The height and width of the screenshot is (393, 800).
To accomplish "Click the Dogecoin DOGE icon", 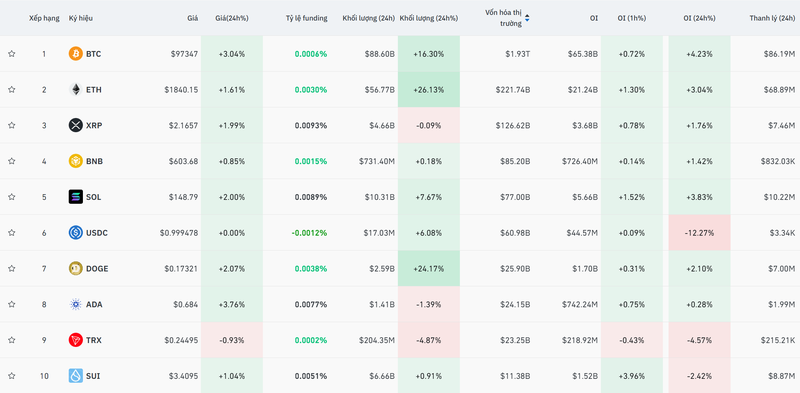I will click(76, 268).
